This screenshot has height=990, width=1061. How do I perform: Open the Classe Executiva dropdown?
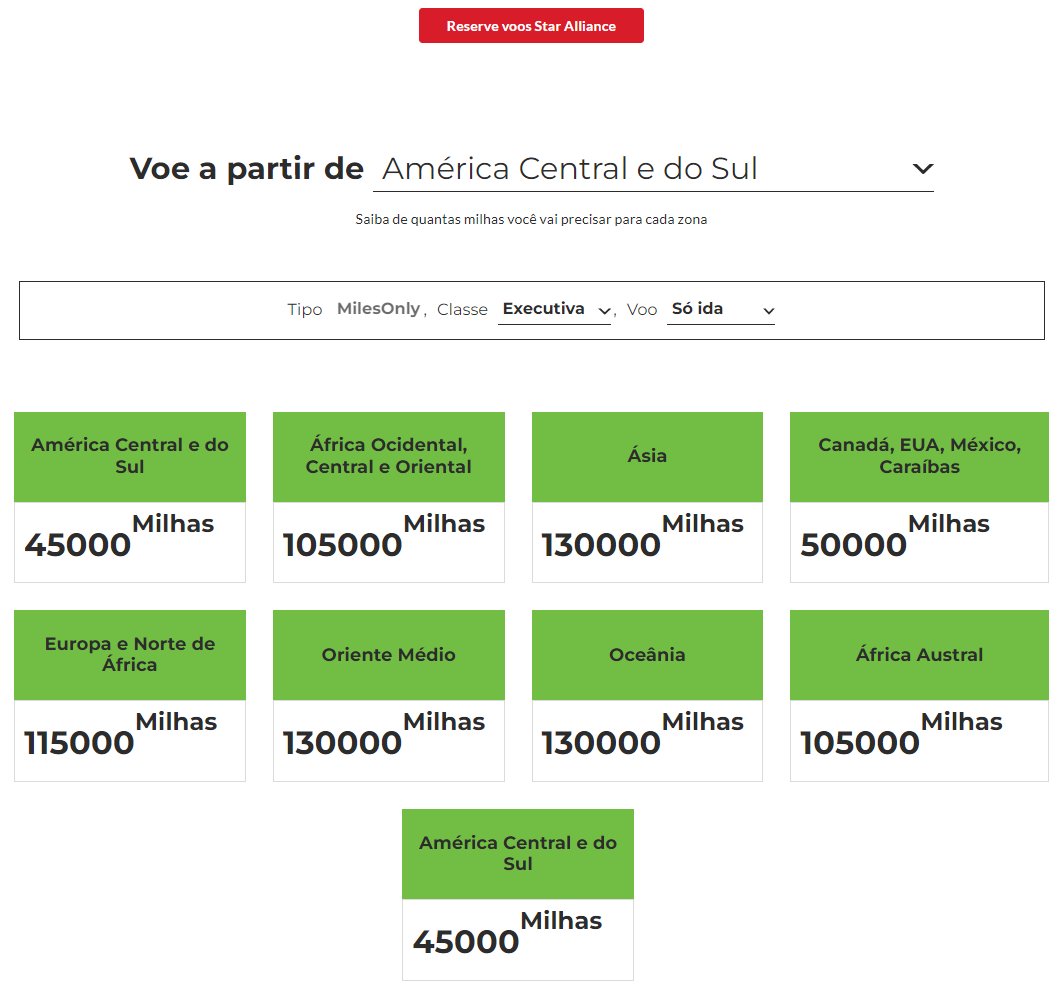coord(554,310)
